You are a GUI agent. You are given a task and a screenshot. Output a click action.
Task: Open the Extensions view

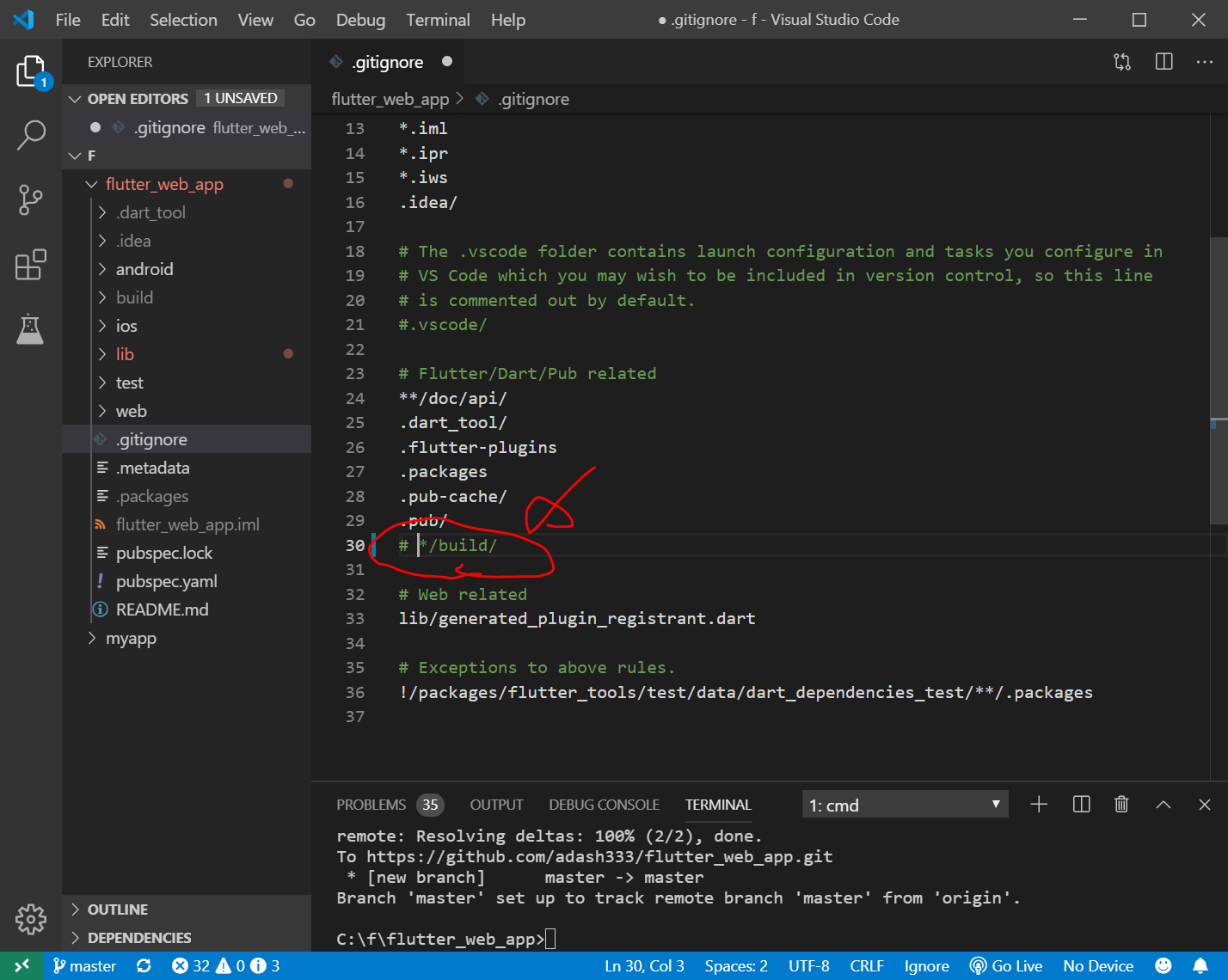click(x=31, y=265)
